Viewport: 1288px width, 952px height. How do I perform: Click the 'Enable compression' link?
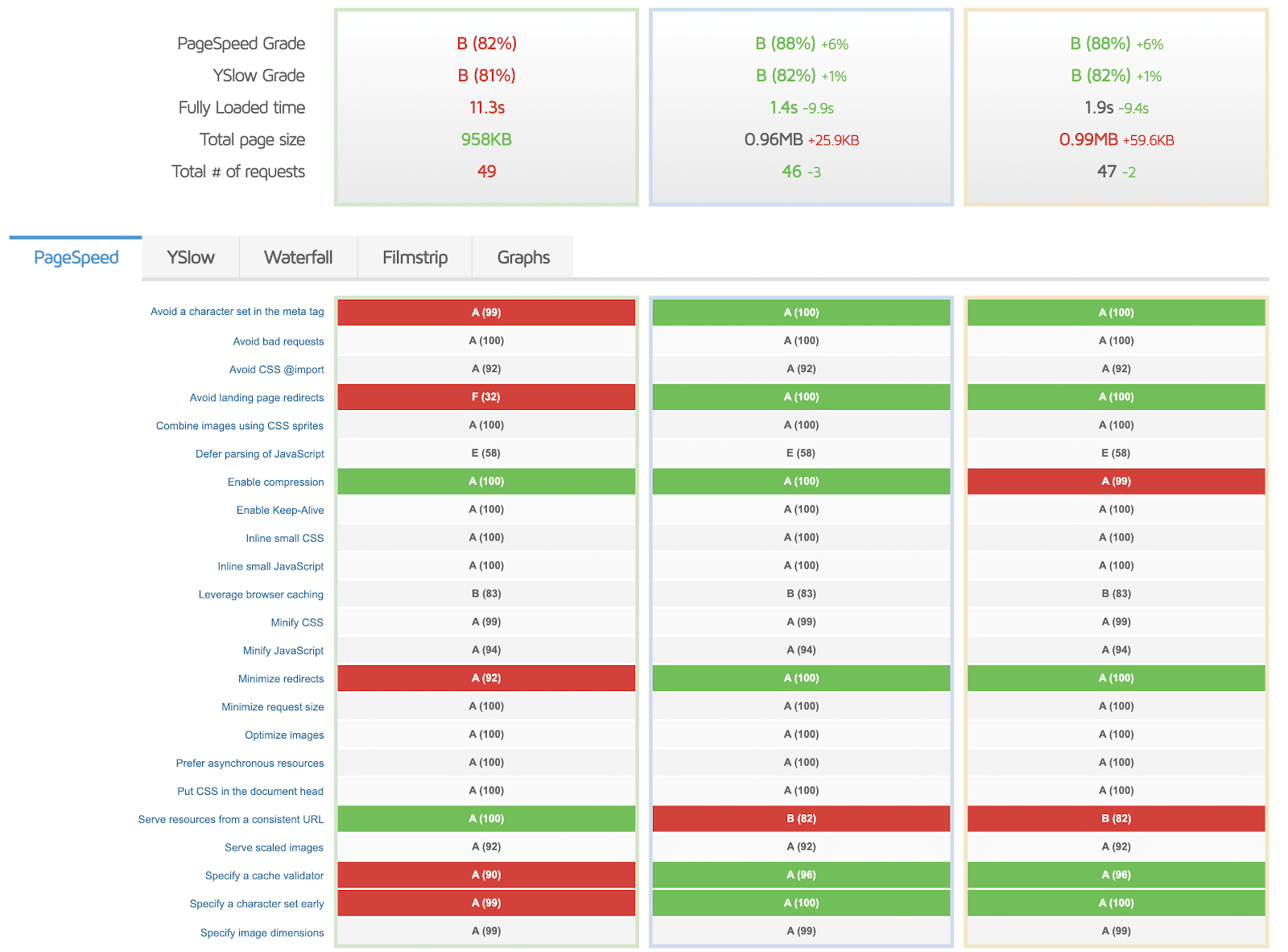(275, 482)
